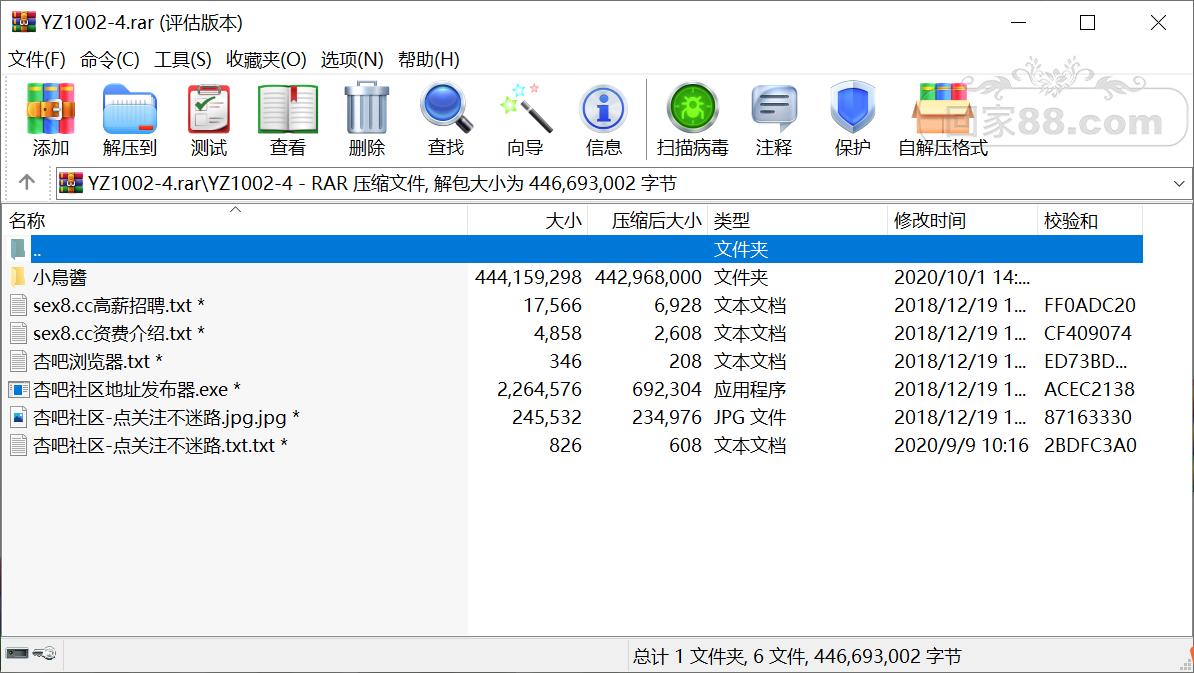Click the Scan Virus (扫描病毒) icon

coord(692,108)
